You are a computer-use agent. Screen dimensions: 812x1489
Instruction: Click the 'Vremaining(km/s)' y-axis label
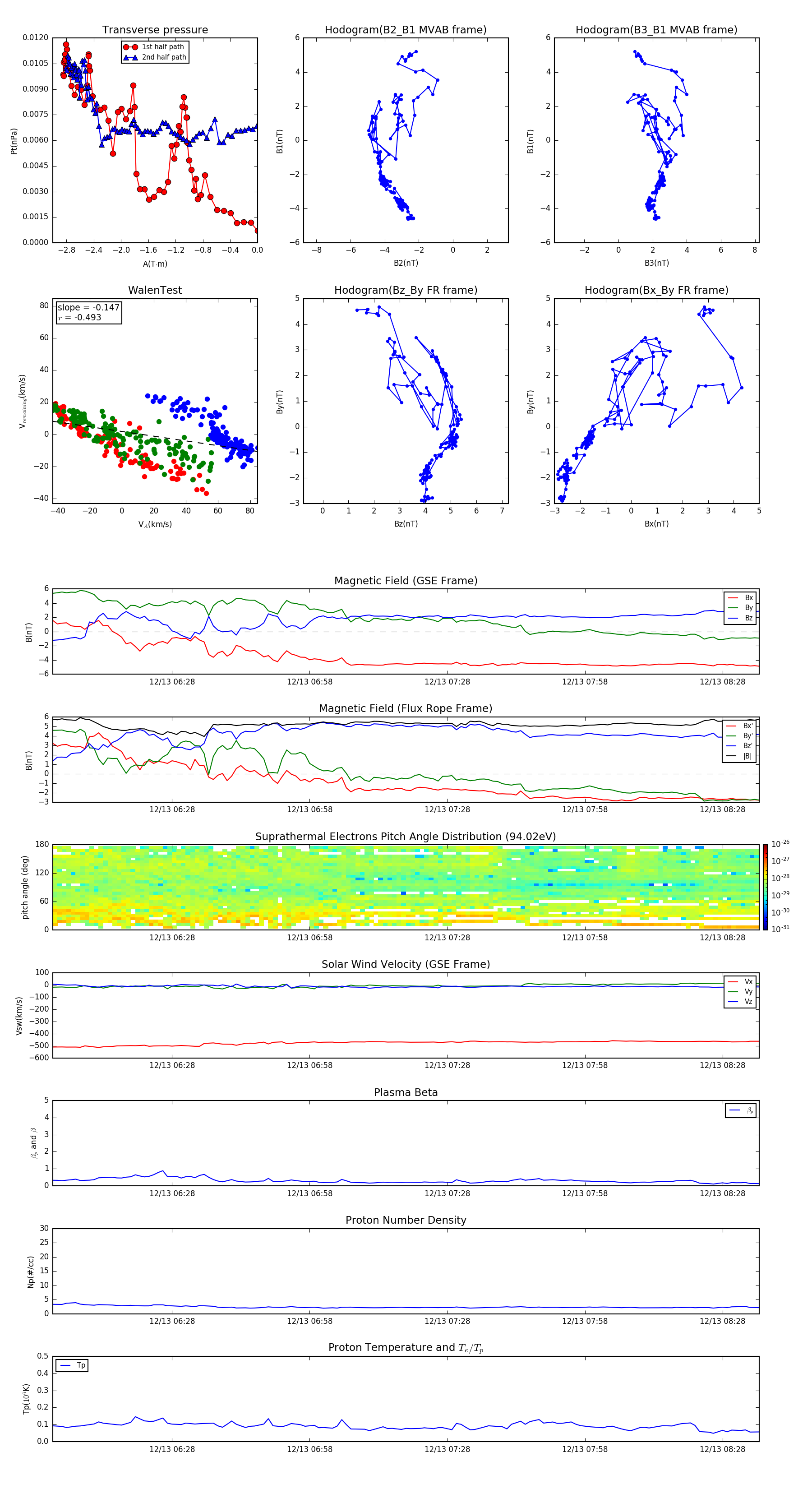(22, 401)
